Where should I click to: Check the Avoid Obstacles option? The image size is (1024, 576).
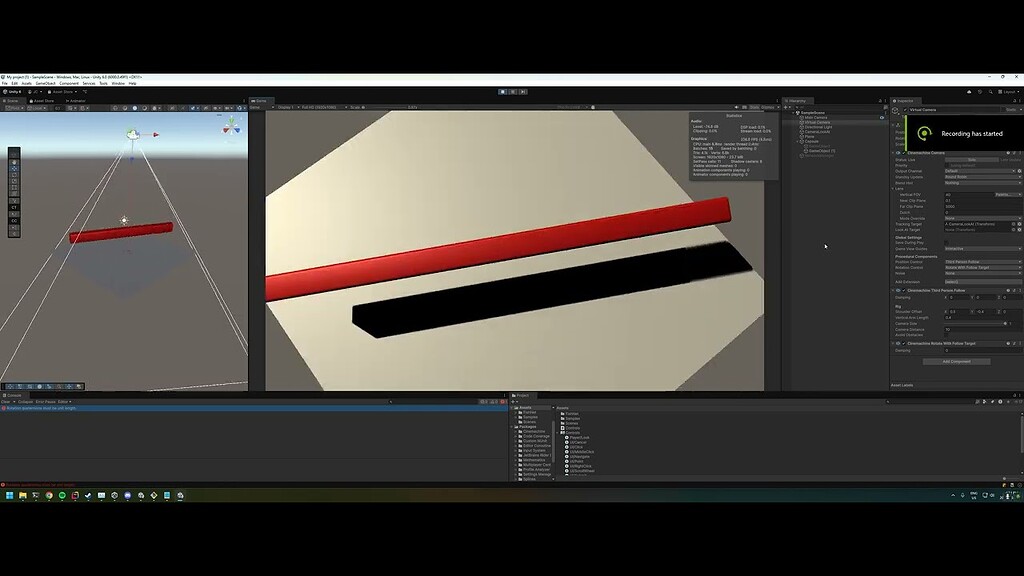945,334
